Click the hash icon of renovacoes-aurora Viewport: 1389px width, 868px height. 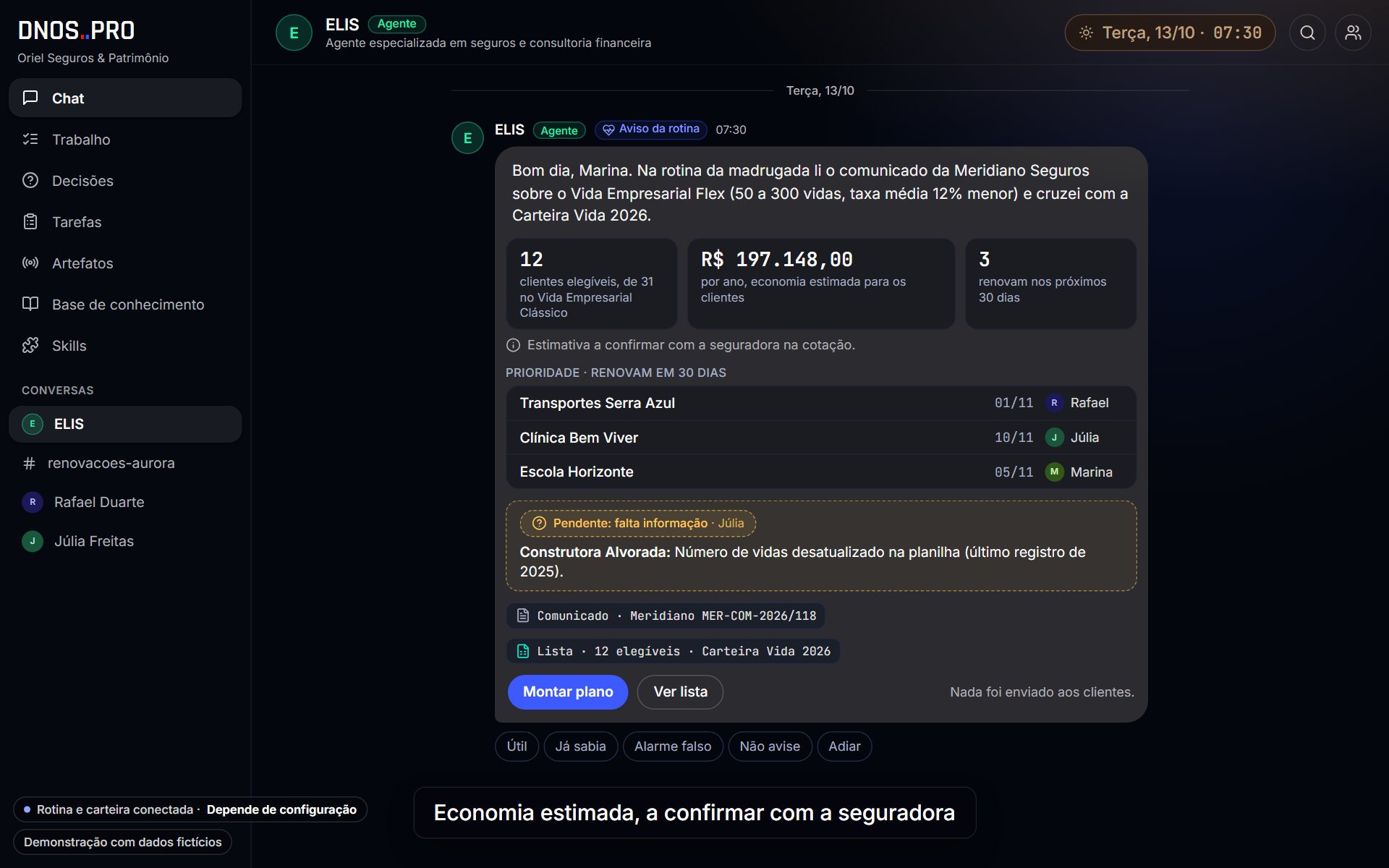[x=29, y=463]
